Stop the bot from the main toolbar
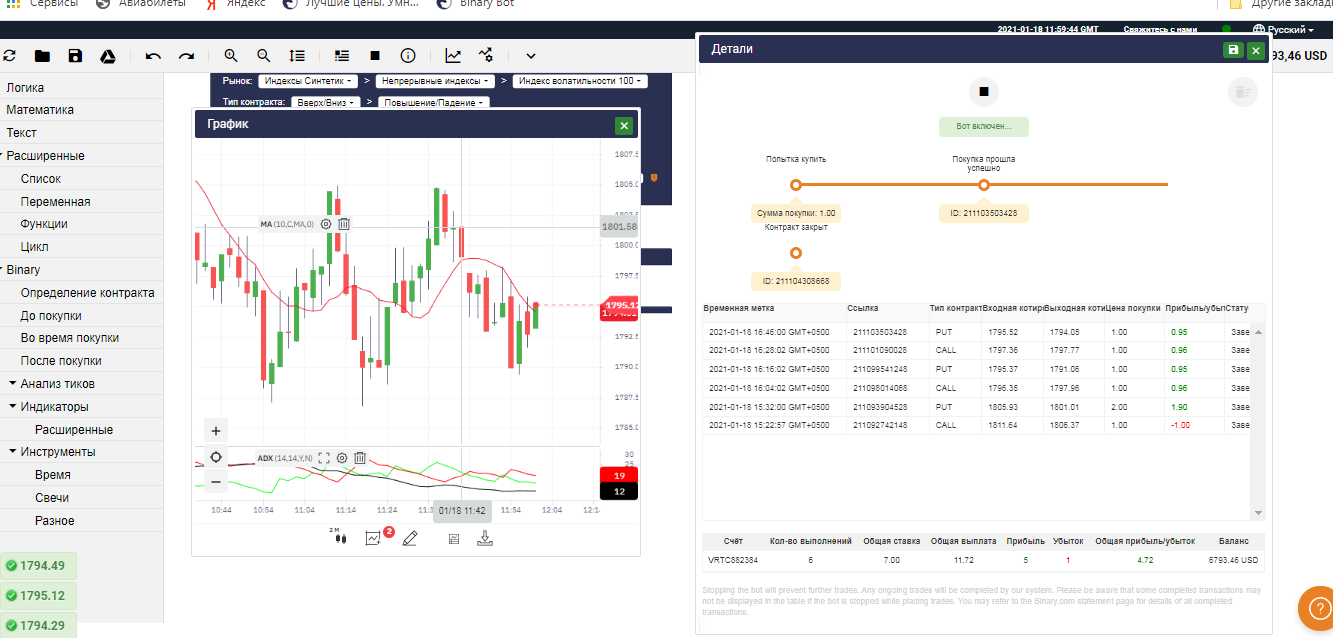This screenshot has width=1333, height=638. [375, 56]
